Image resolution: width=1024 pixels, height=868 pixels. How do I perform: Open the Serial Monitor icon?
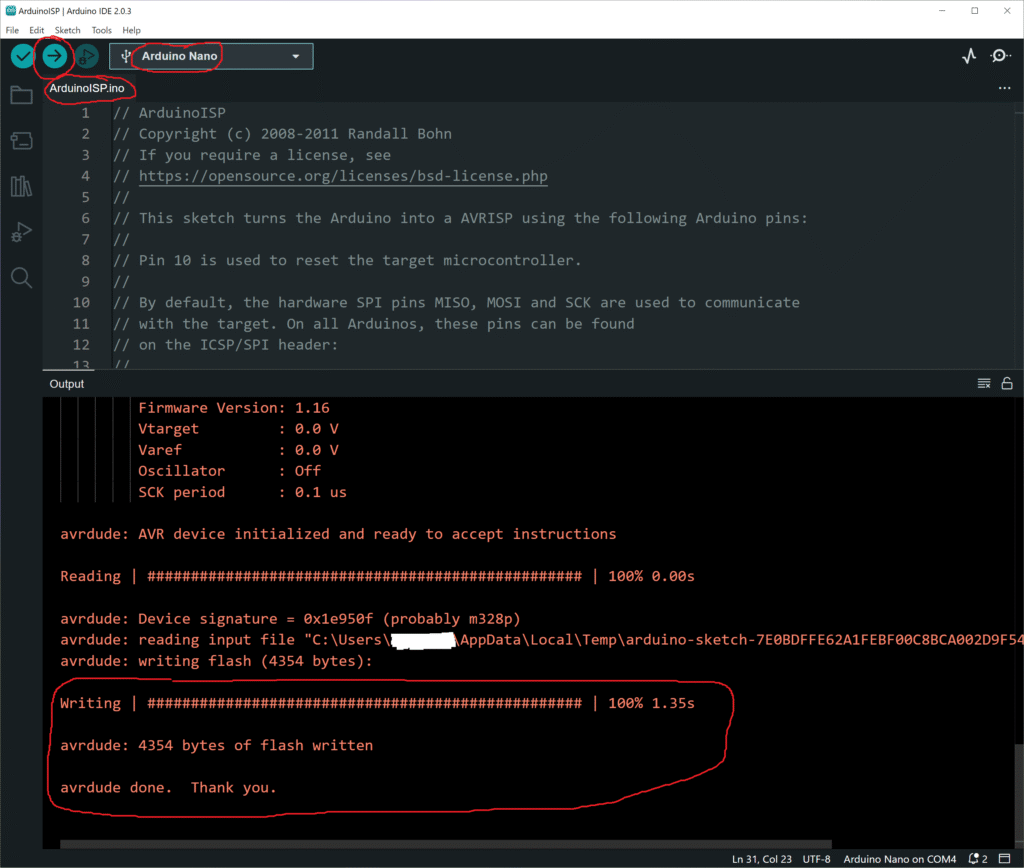coord(1000,57)
